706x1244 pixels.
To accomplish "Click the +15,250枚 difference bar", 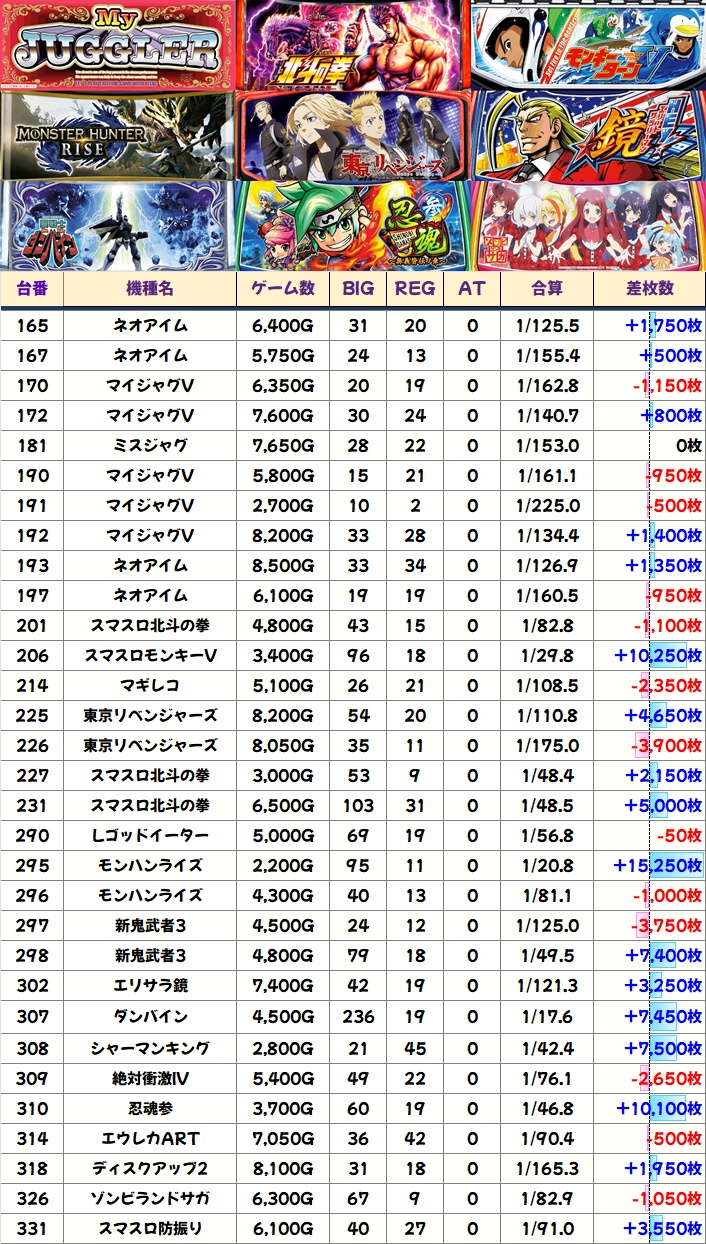I will tap(659, 866).
